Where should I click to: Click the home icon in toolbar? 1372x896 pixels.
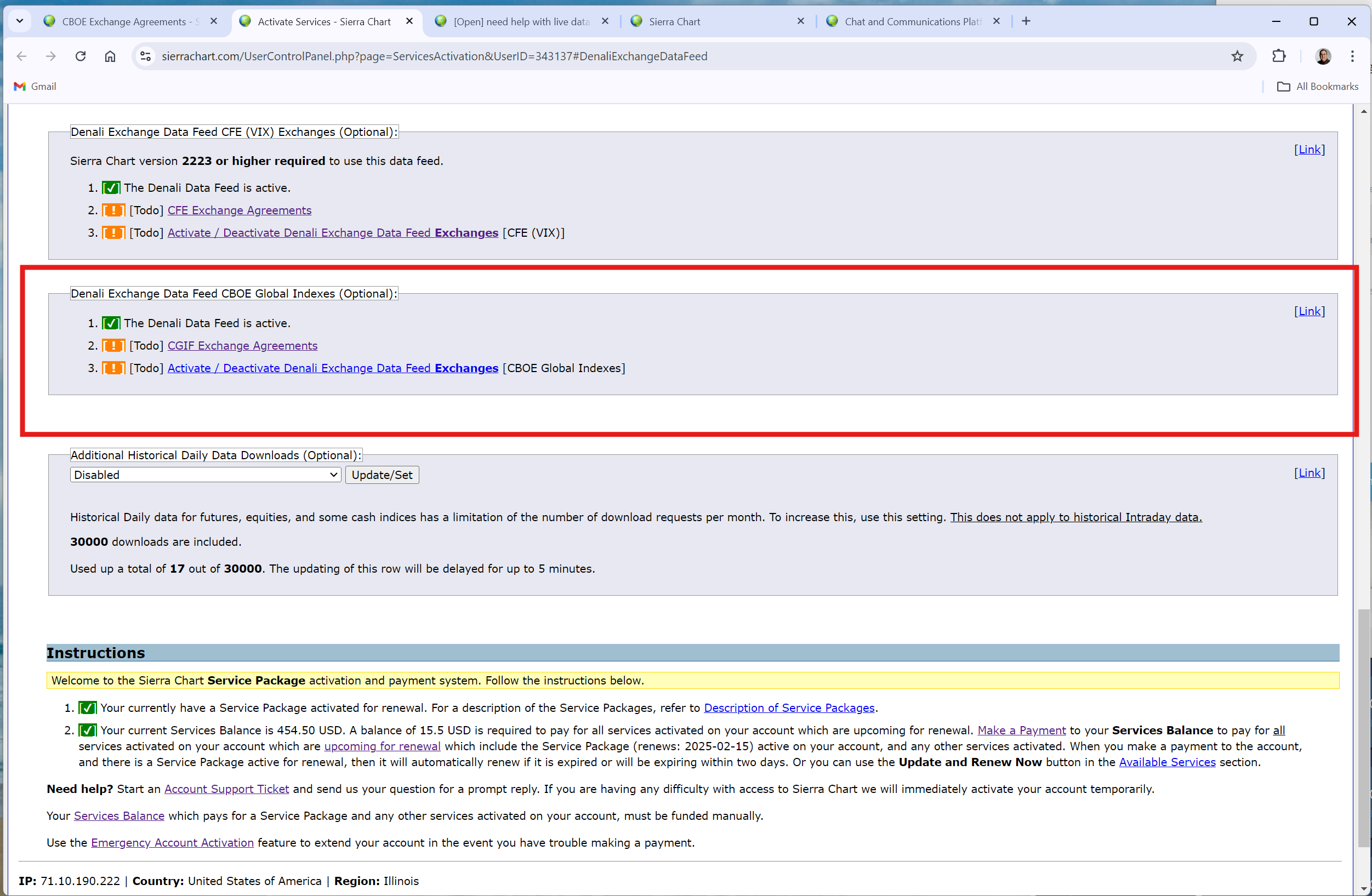[x=110, y=56]
